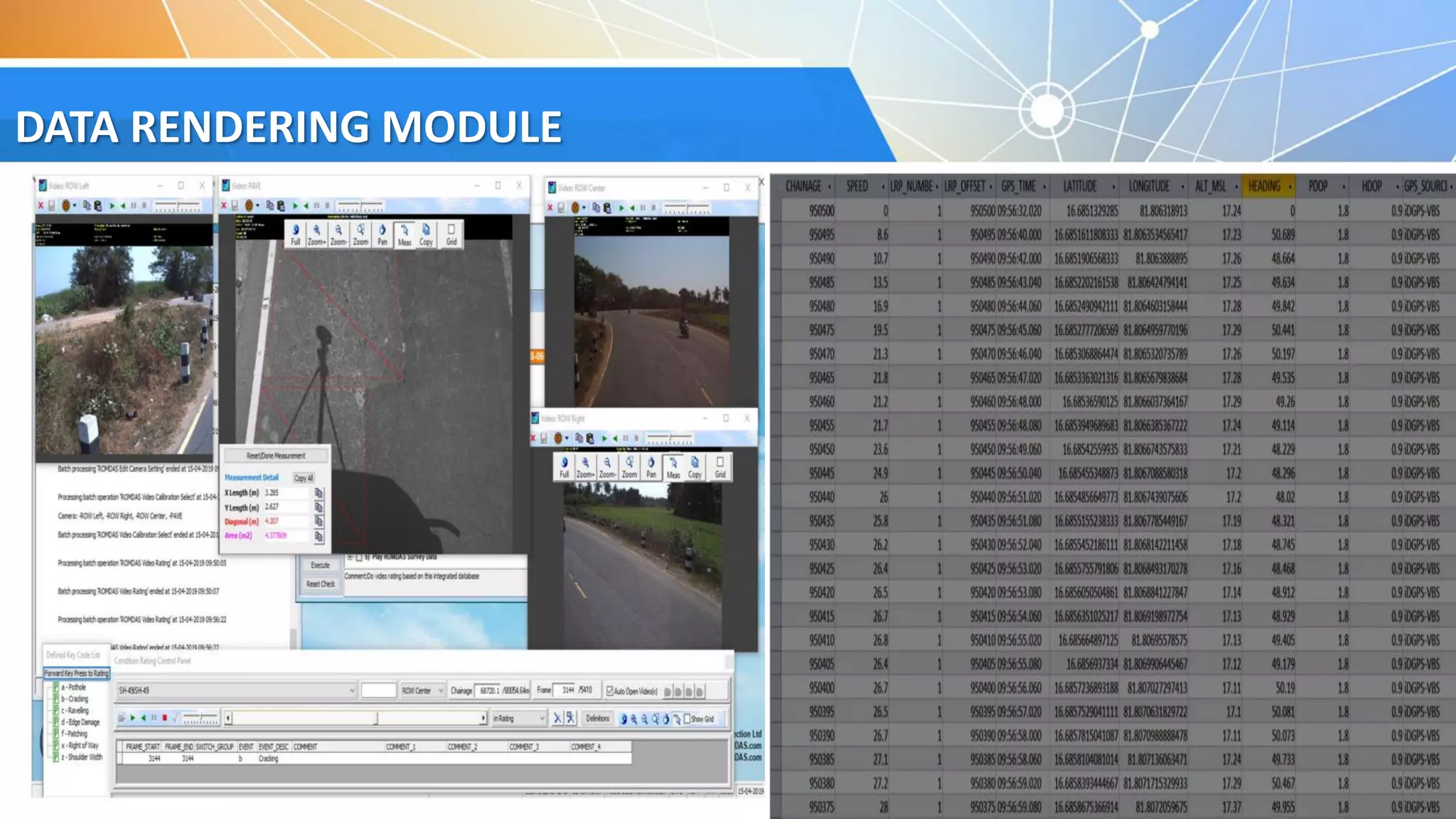Viewport: 1456px width, 819px height.
Task: Click red stop button in Condition Rating panel
Action: (164, 718)
